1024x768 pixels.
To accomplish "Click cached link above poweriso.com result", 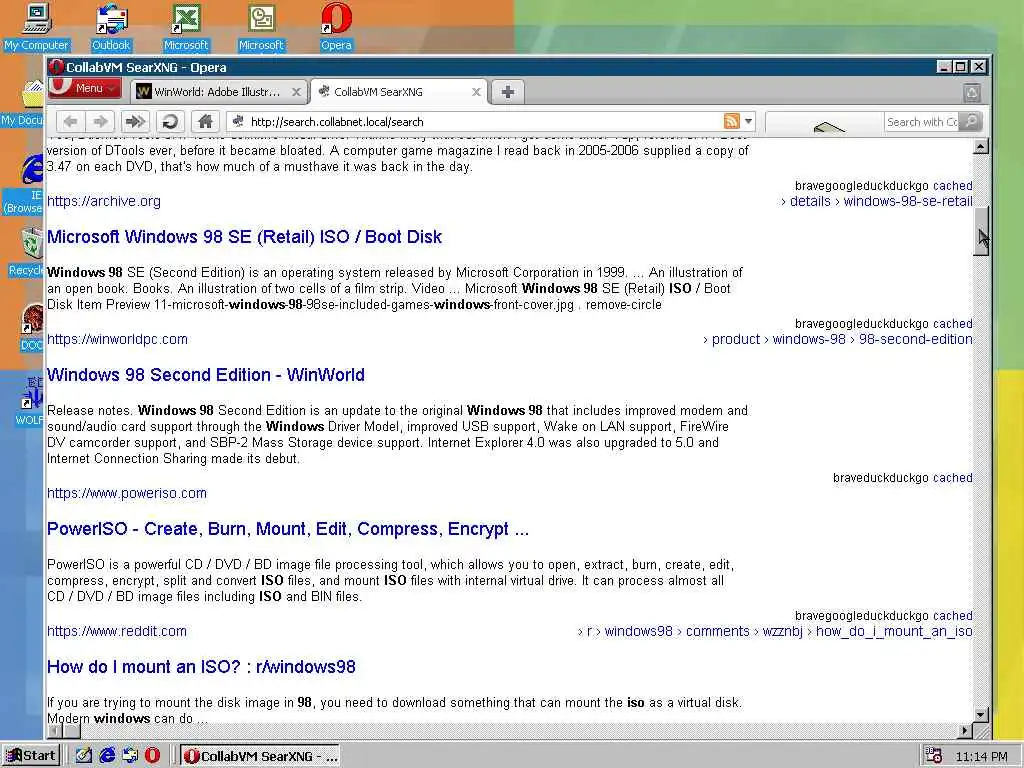I will 952,477.
